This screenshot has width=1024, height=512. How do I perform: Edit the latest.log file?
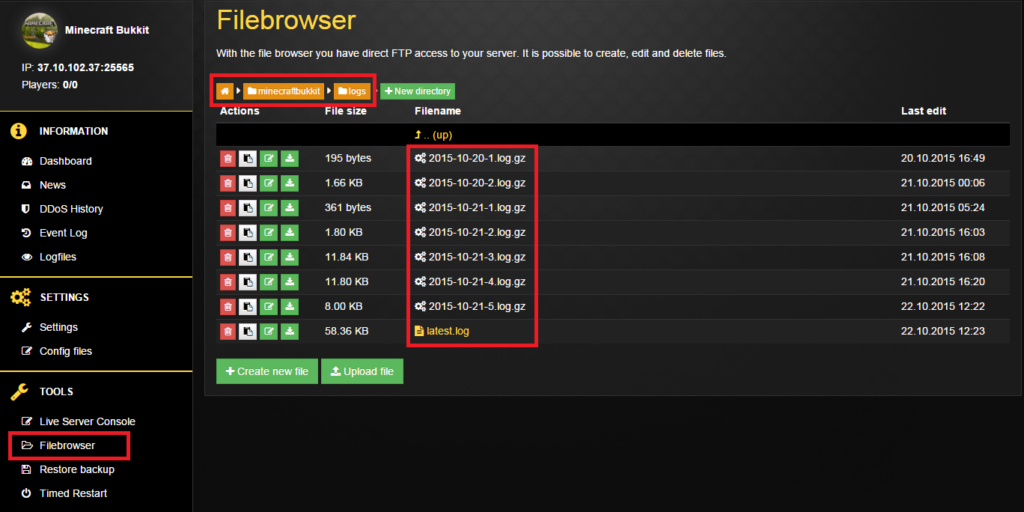pos(268,331)
